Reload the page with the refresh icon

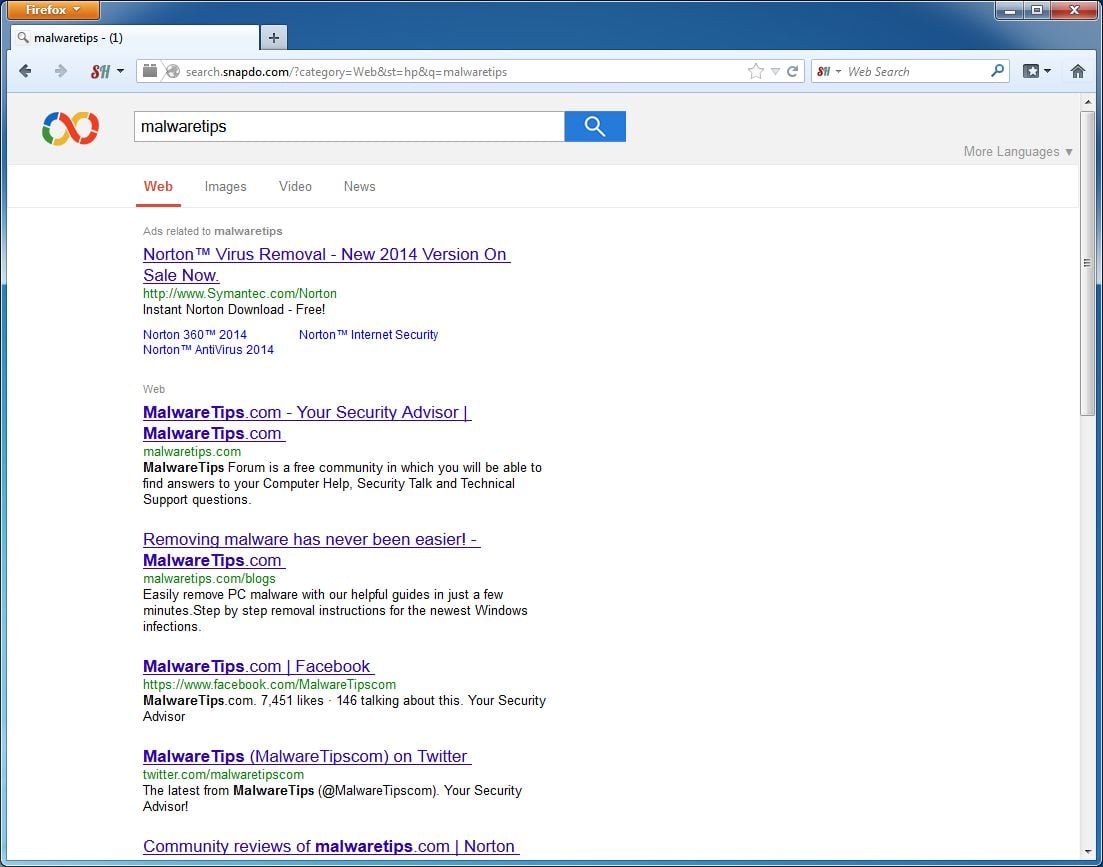click(793, 71)
